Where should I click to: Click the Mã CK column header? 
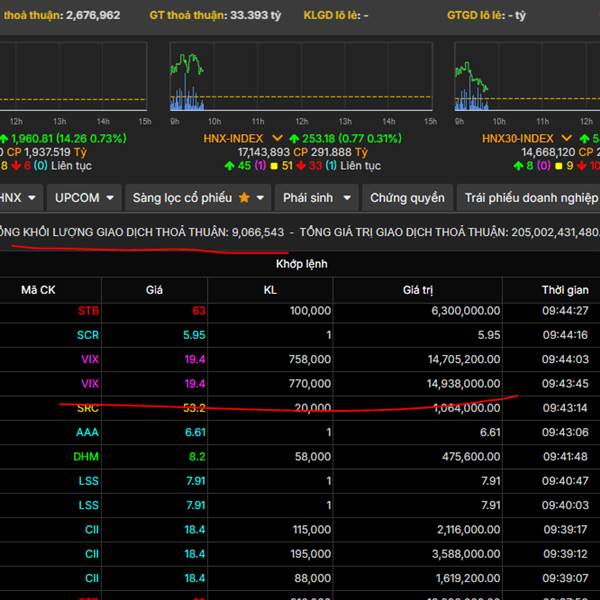click(x=39, y=290)
